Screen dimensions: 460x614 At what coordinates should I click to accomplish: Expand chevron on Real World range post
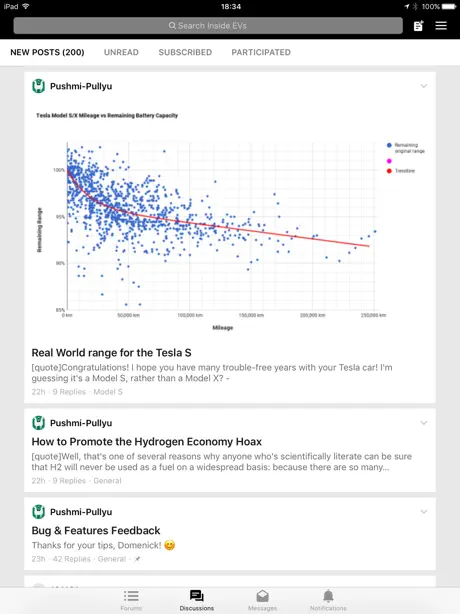pyautogui.click(x=424, y=86)
